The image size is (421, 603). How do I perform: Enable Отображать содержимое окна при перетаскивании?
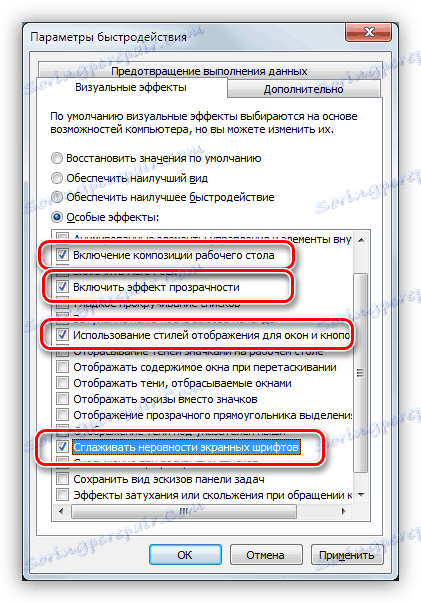pos(62,367)
